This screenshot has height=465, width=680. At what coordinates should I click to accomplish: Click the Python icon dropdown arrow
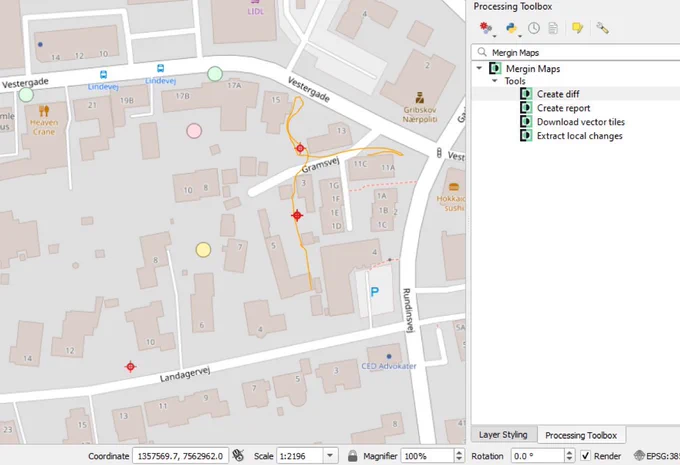click(520, 36)
